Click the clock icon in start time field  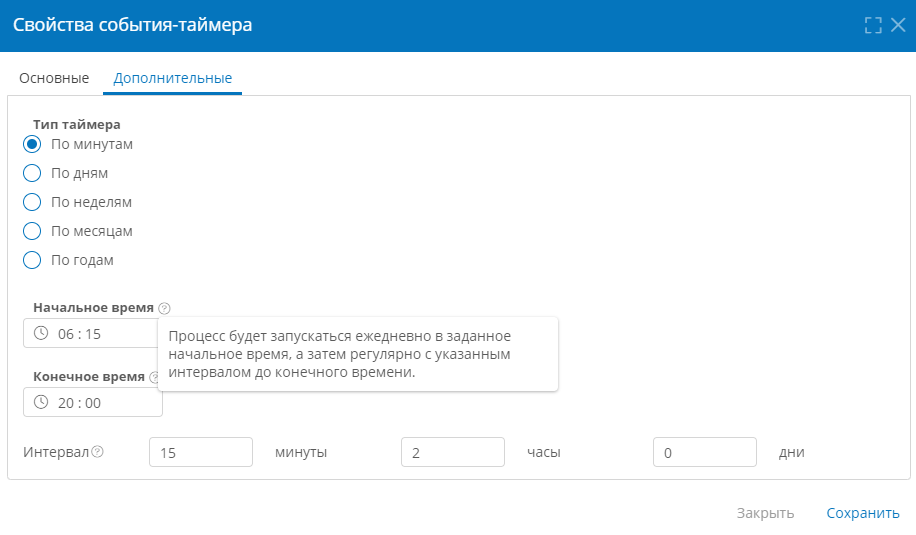[x=41, y=333]
